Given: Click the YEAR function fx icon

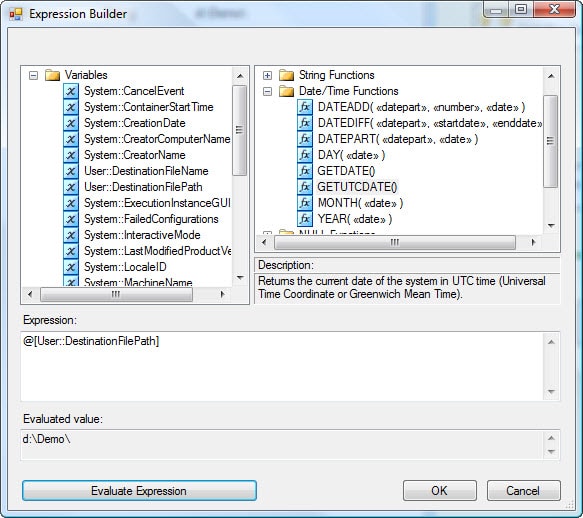Looking at the screenshot, I should [305, 219].
